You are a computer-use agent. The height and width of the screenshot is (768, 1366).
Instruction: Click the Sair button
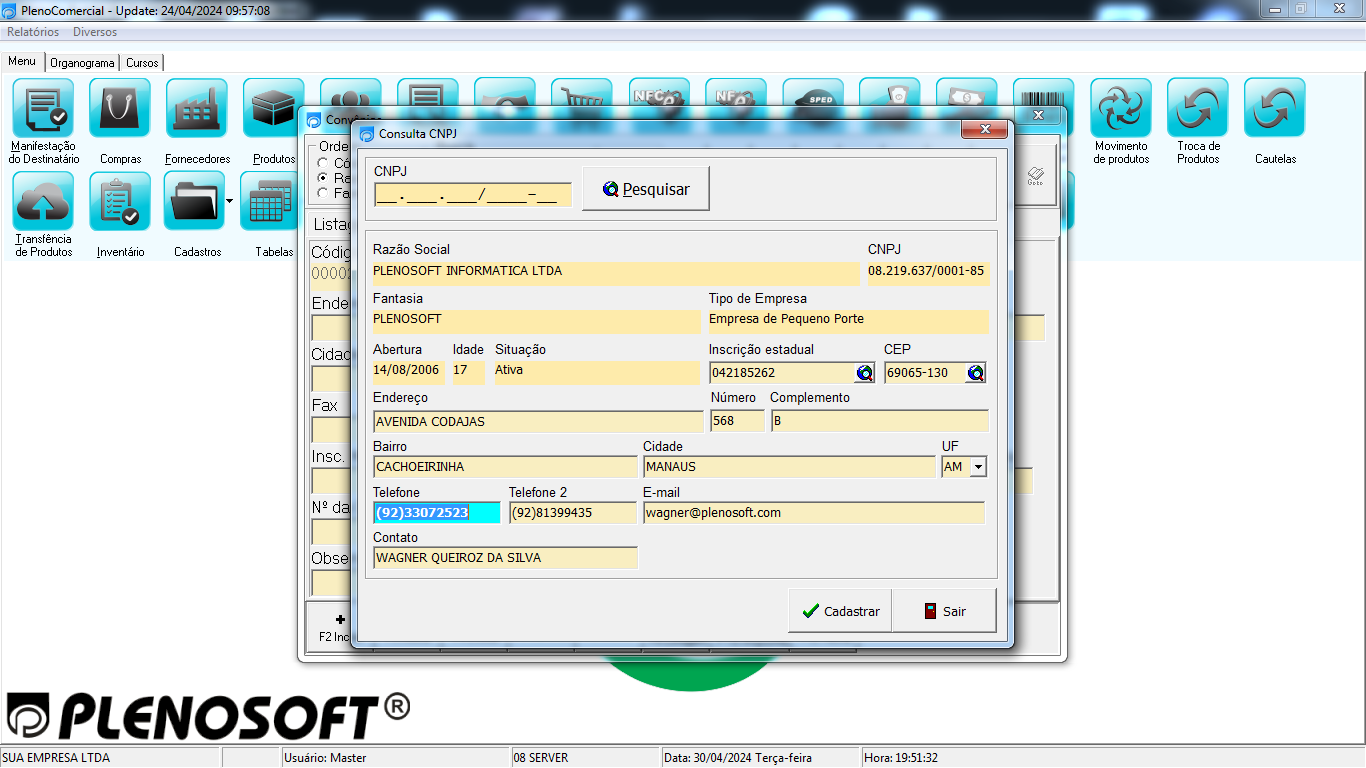(944, 611)
